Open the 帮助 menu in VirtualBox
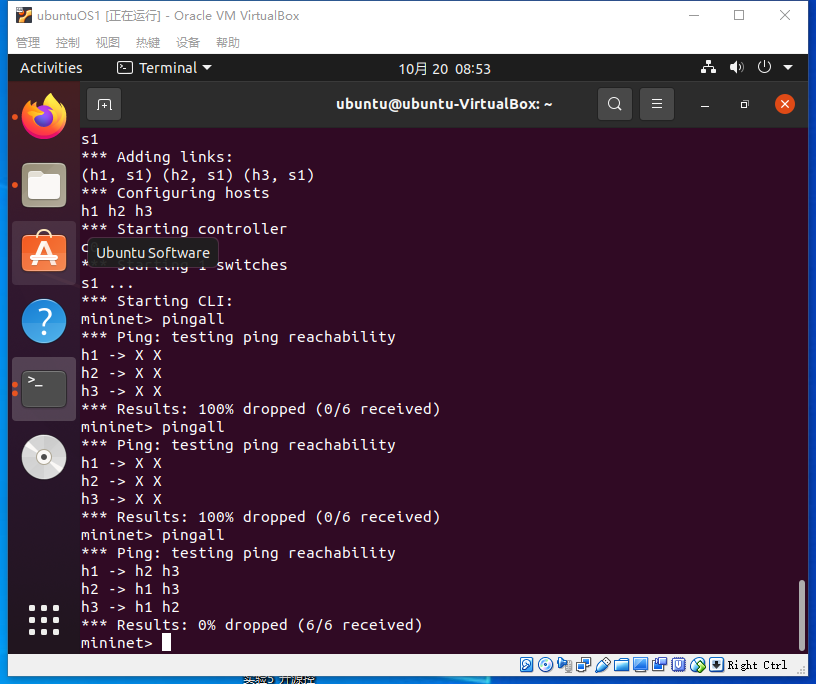Screen dimensions: 816x684 pyautogui.click(x=228, y=42)
